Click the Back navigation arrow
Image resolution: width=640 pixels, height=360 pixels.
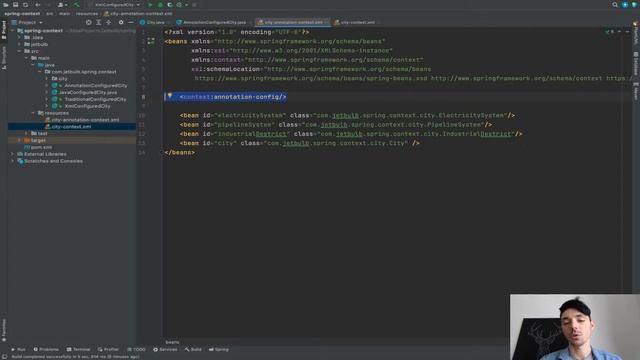38,4
